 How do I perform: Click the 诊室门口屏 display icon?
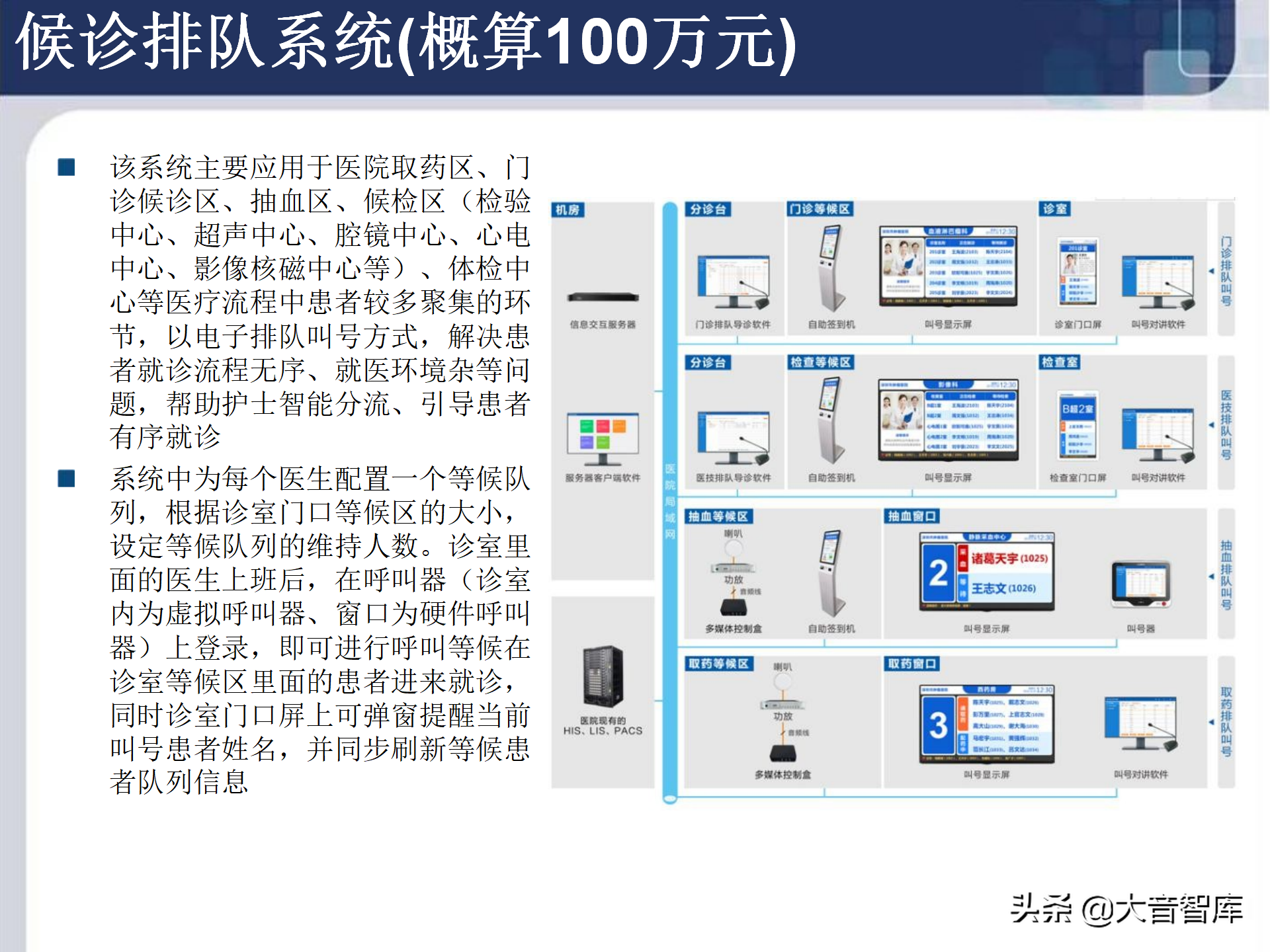[1078, 272]
